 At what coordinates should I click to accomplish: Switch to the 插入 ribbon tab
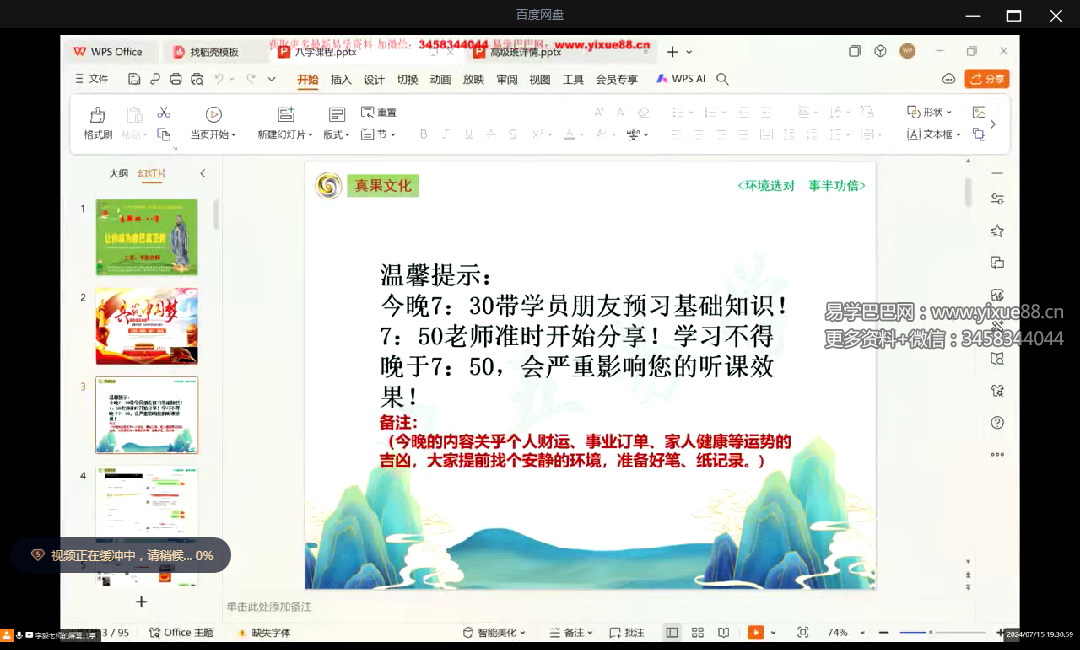tap(340, 78)
